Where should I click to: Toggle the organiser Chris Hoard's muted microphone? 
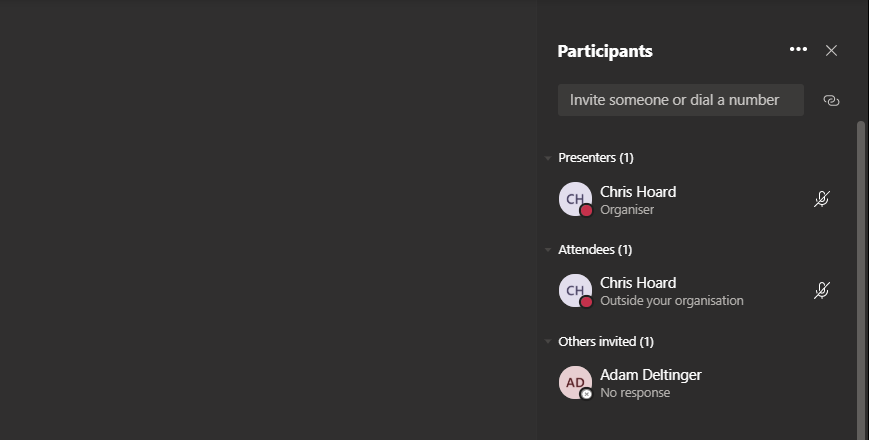[821, 199]
